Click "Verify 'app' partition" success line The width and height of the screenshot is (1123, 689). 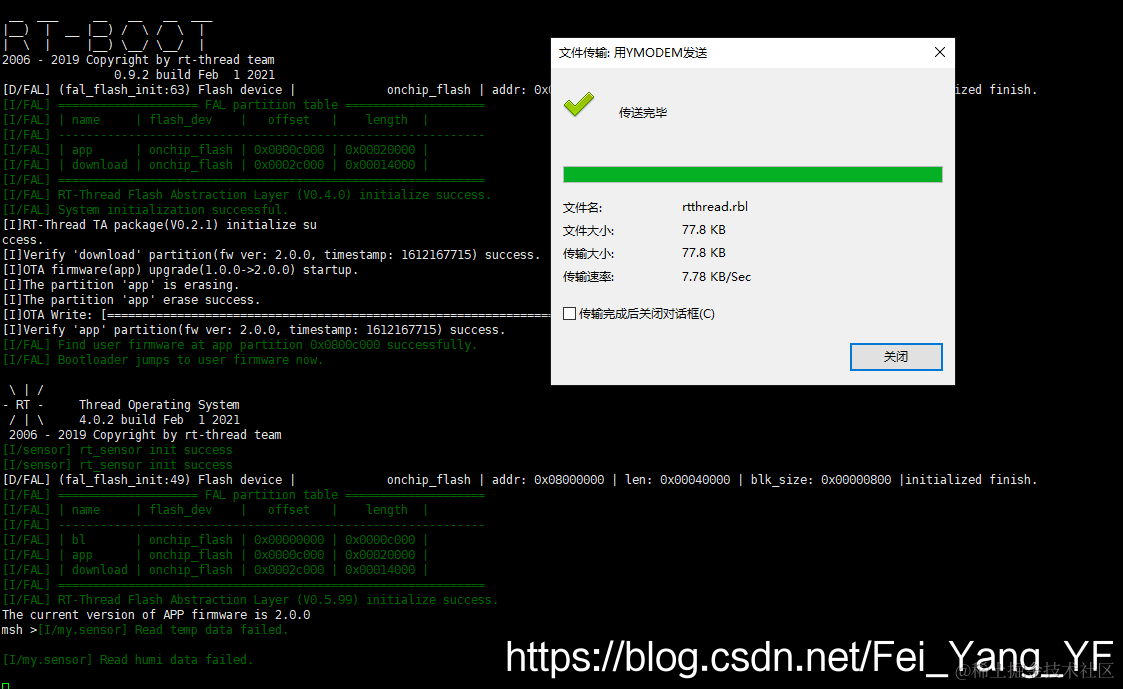pos(254,329)
